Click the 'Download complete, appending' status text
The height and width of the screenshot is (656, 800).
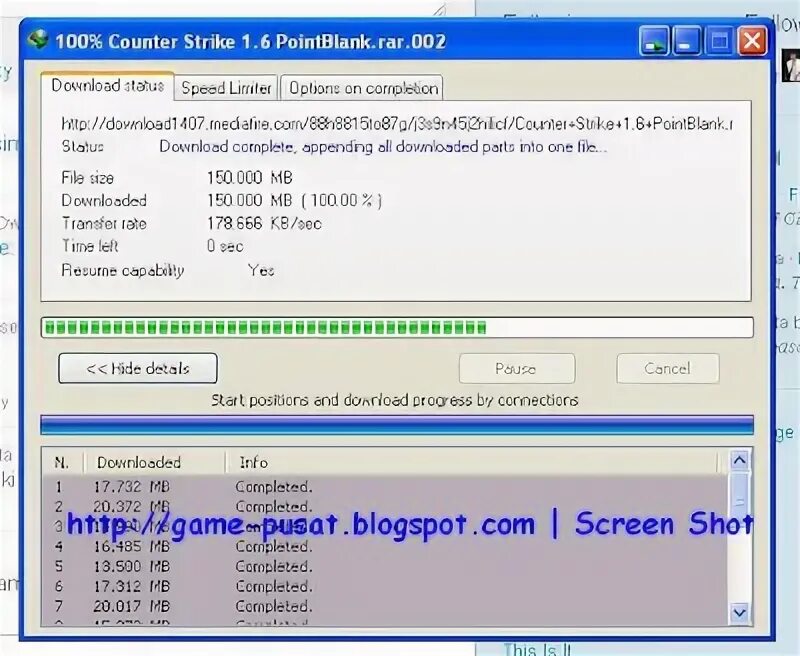[383, 147]
